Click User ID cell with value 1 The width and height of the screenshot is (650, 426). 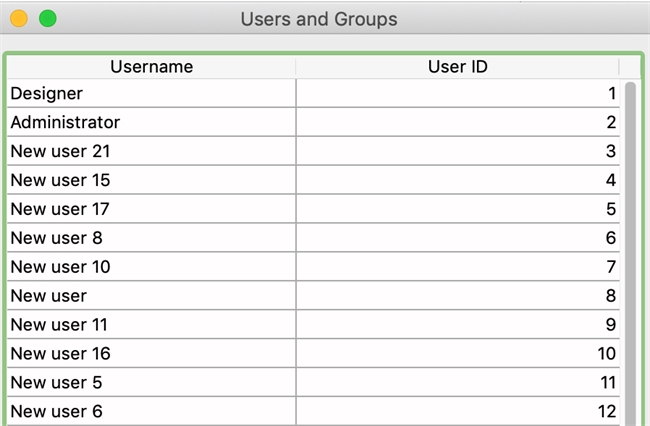pyautogui.click(x=457, y=94)
